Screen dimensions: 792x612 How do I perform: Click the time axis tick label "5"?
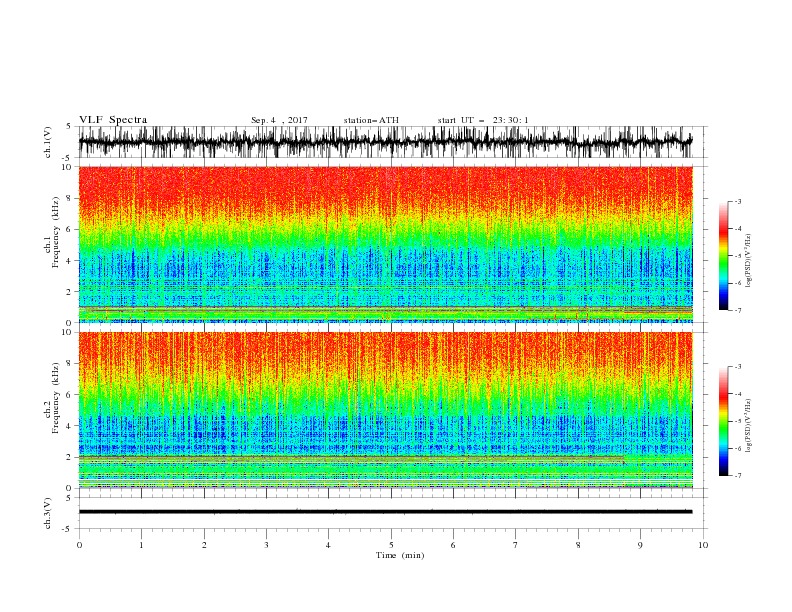[x=391, y=545]
